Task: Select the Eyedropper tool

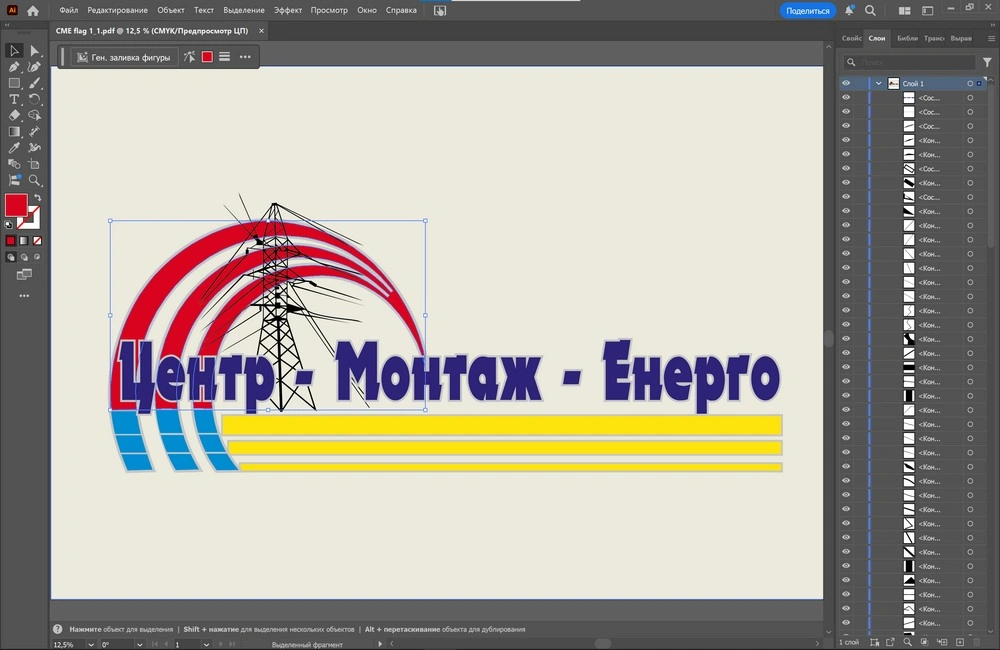Action: [x=15, y=148]
